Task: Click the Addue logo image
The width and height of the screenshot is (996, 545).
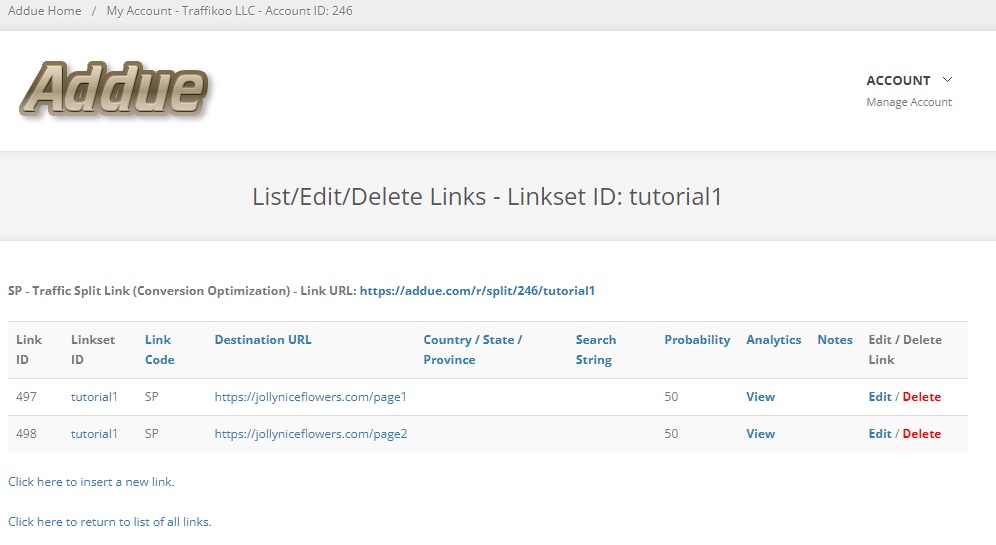Action: pos(114,90)
